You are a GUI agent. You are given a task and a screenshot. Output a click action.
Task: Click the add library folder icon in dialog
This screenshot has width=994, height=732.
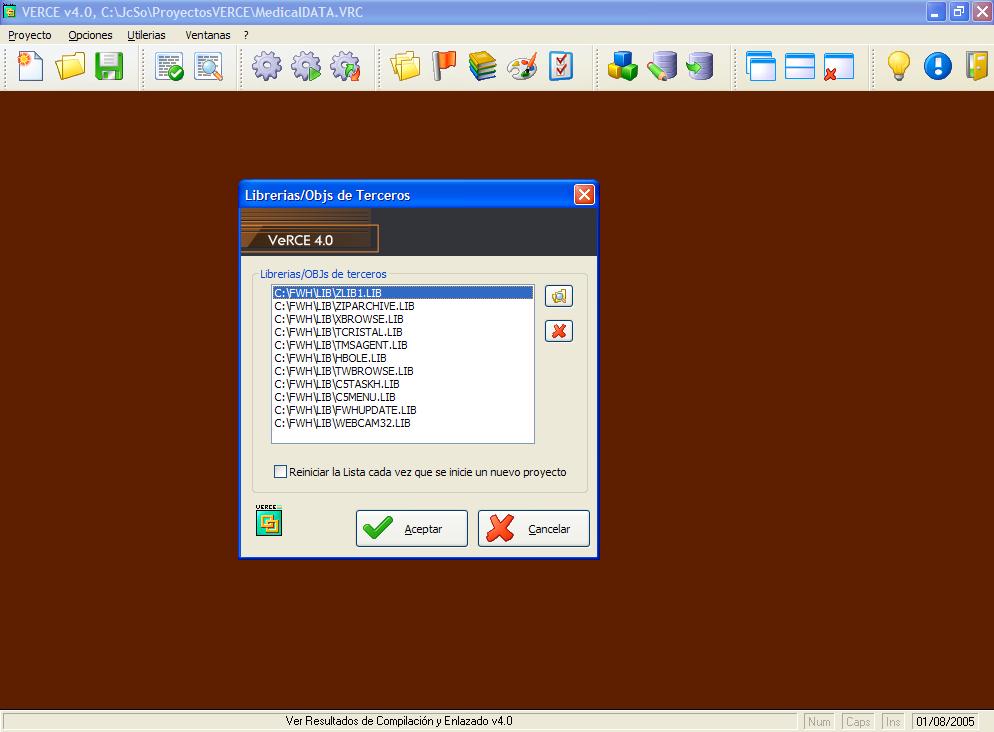coord(559,296)
